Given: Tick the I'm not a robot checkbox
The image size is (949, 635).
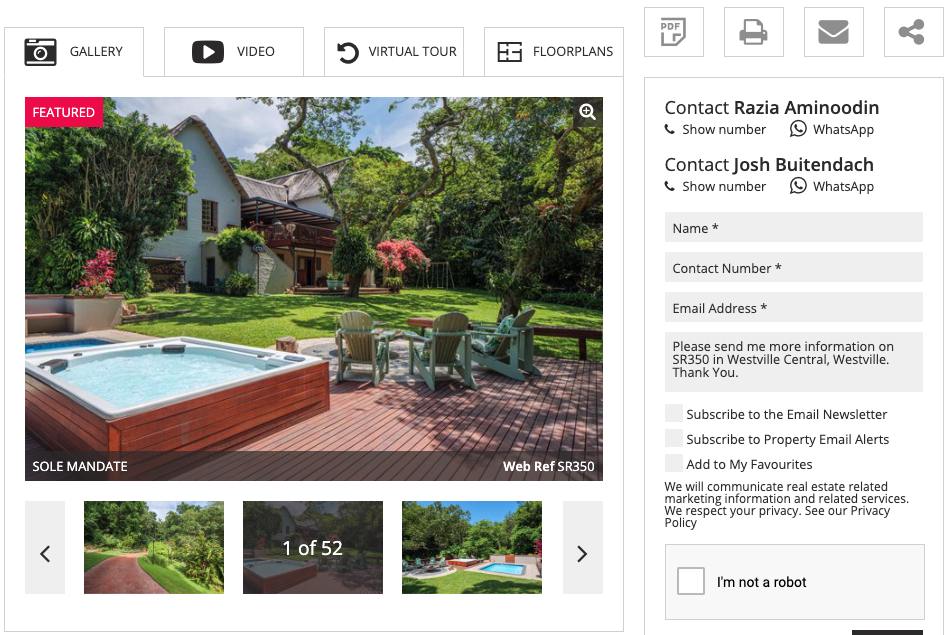Looking at the screenshot, I should 691,581.
